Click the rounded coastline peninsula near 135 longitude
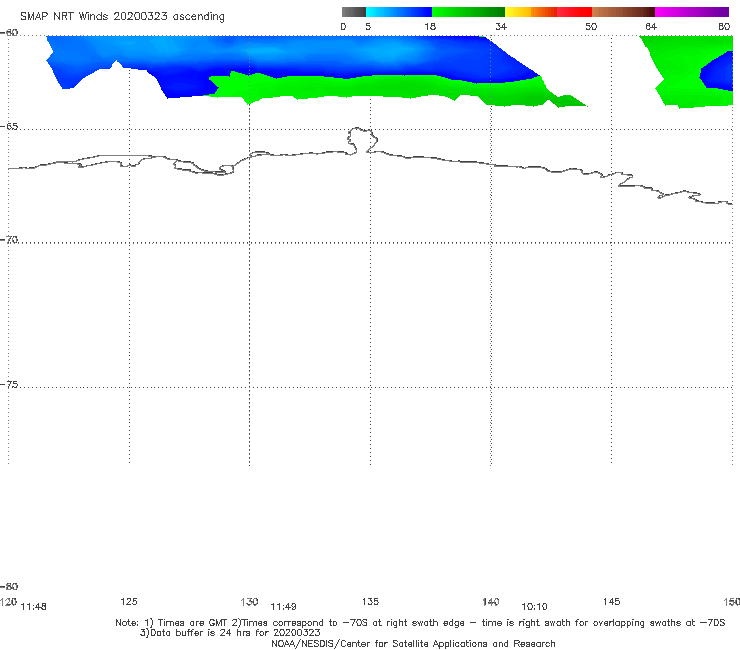 (x=362, y=140)
